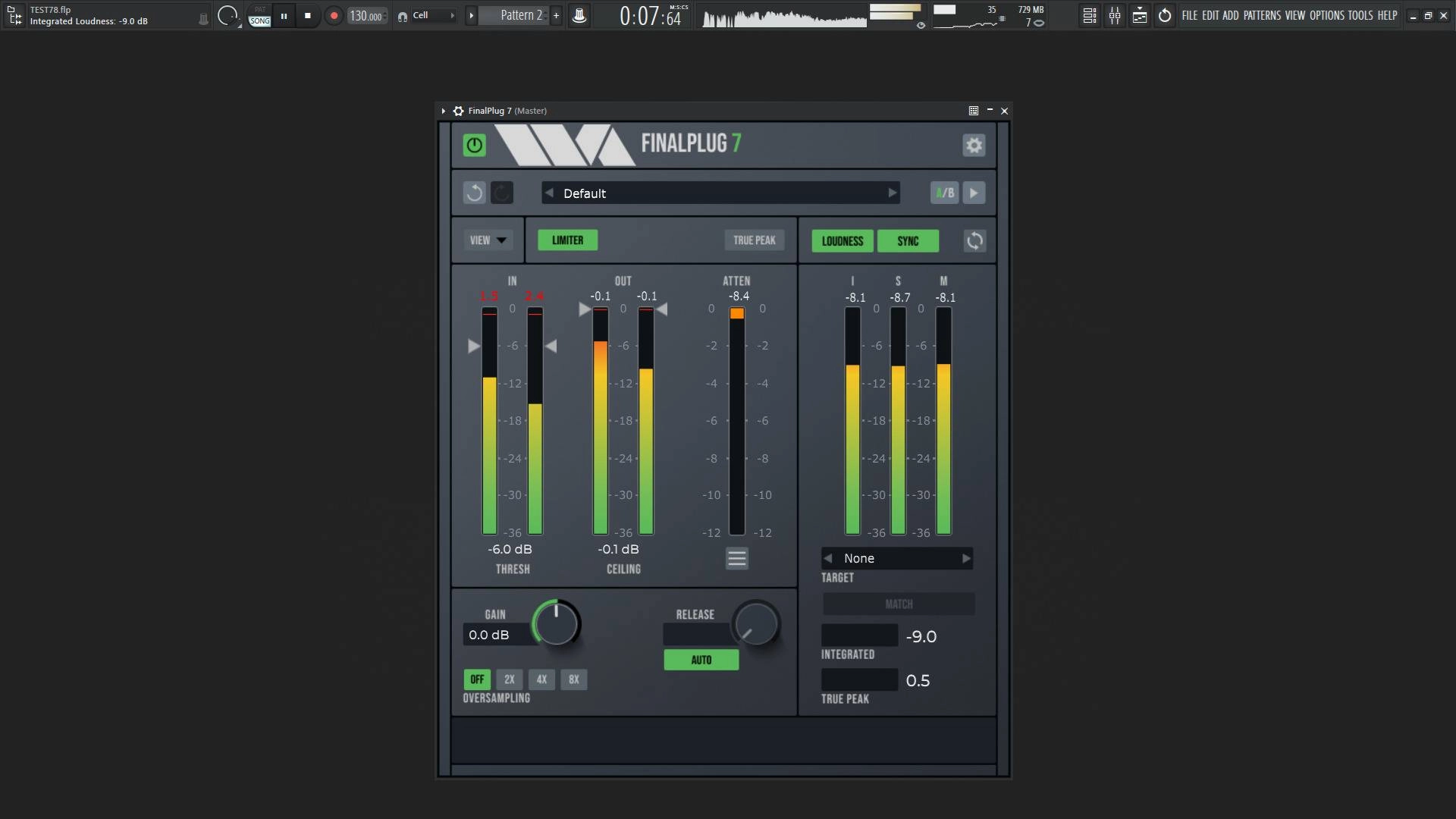Select next loudness target arrow
Screen dimensions: 1456x819
pyautogui.click(x=966, y=558)
